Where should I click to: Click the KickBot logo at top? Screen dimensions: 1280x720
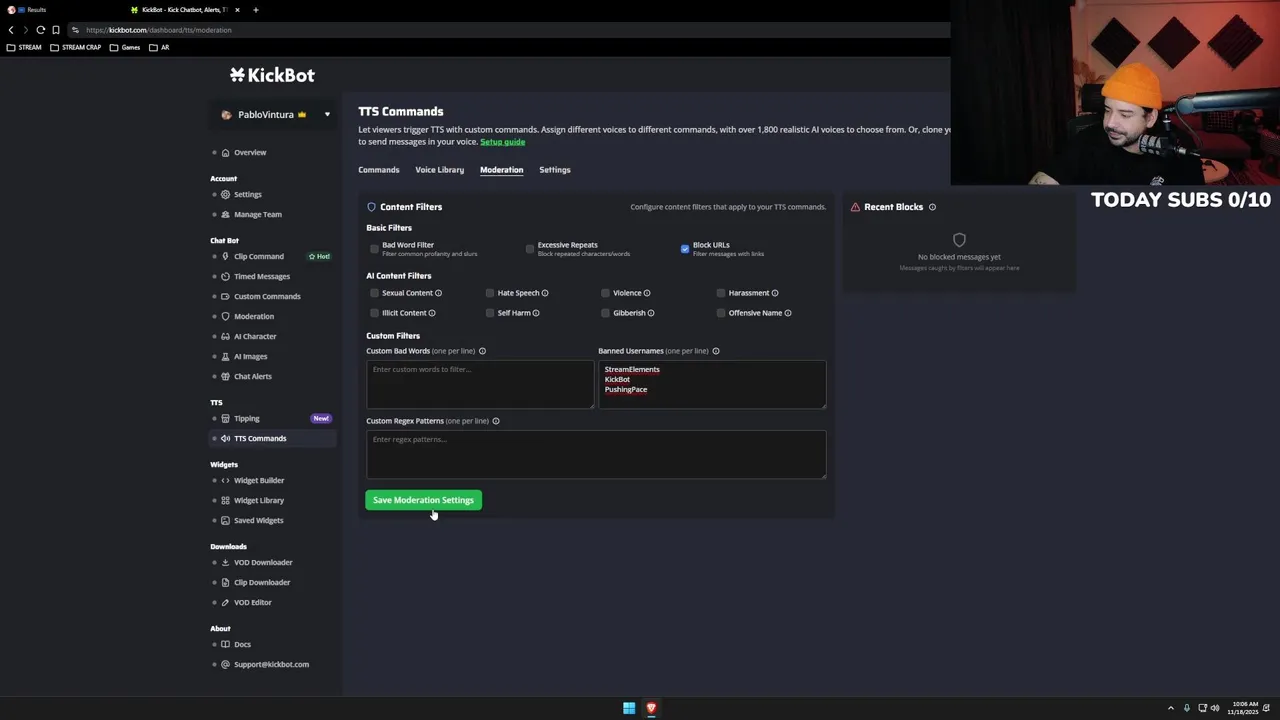coord(272,75)
